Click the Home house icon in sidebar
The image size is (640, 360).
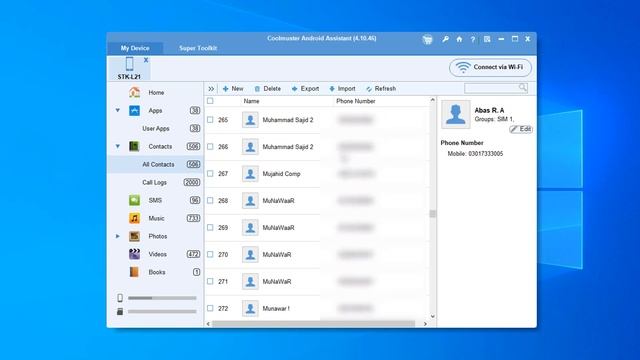(134, 92)
